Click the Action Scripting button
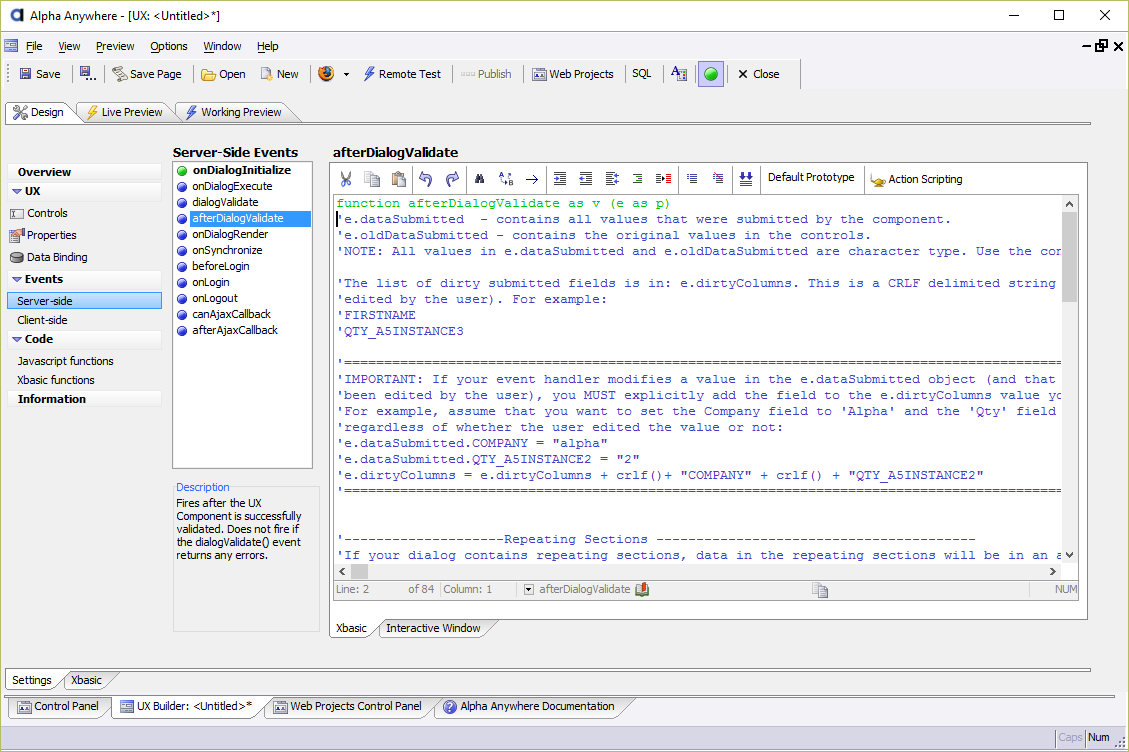 tap(917, 179)
